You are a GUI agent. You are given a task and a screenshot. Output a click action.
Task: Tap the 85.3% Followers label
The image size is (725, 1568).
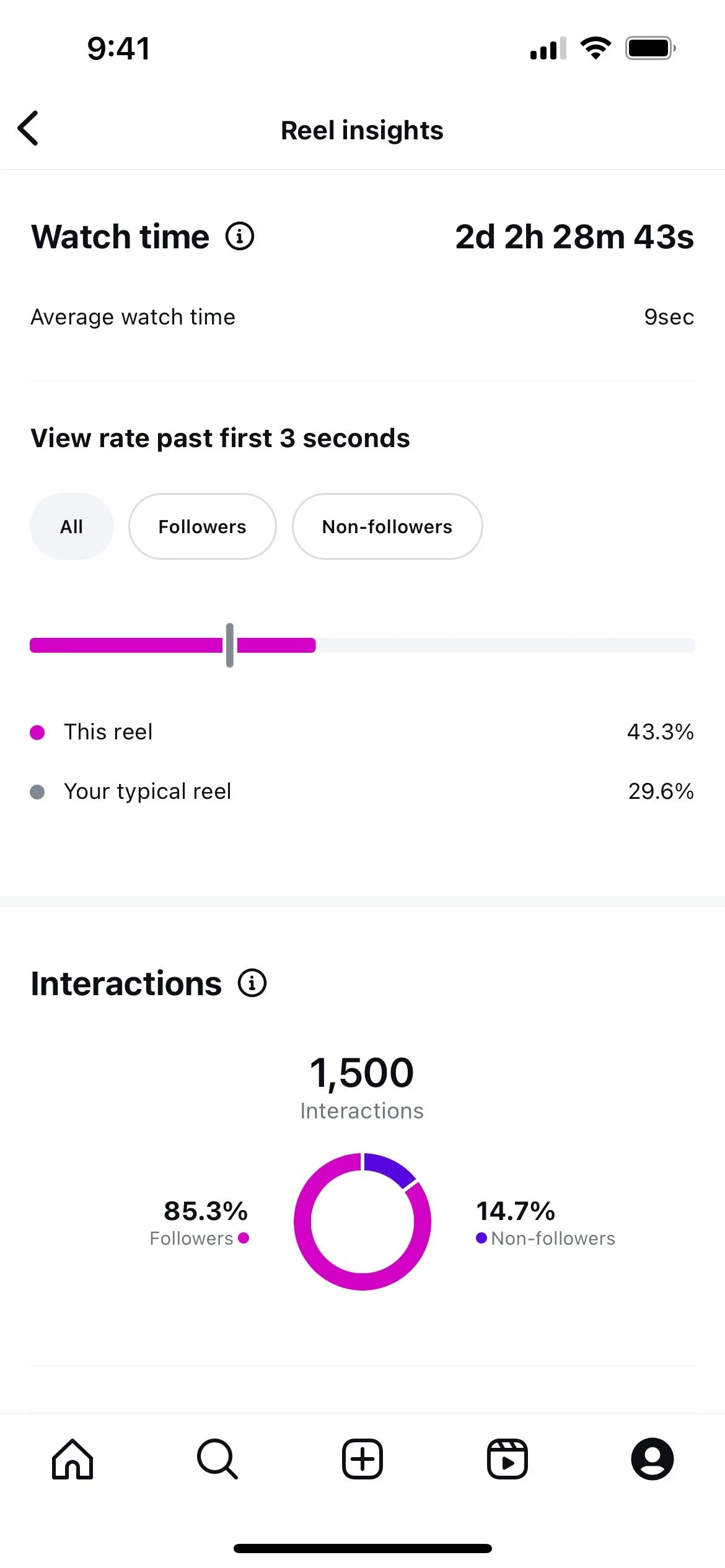tap(200, 1222)
